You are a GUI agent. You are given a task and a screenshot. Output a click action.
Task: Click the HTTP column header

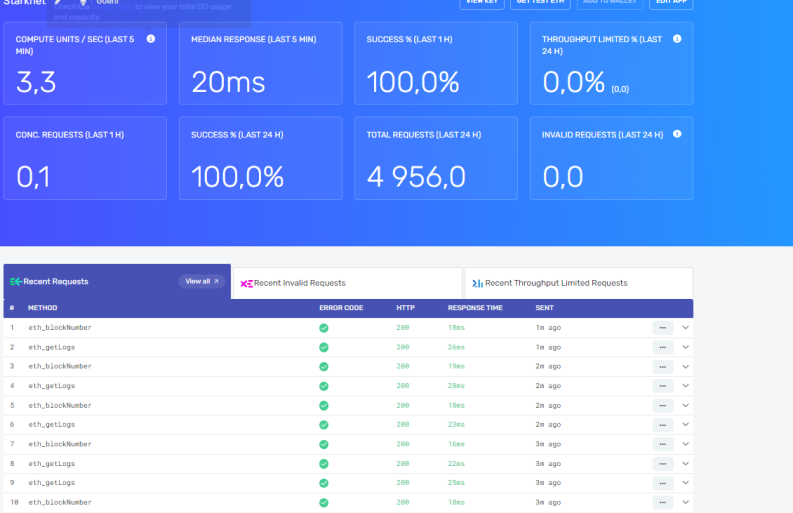(406, 308)
